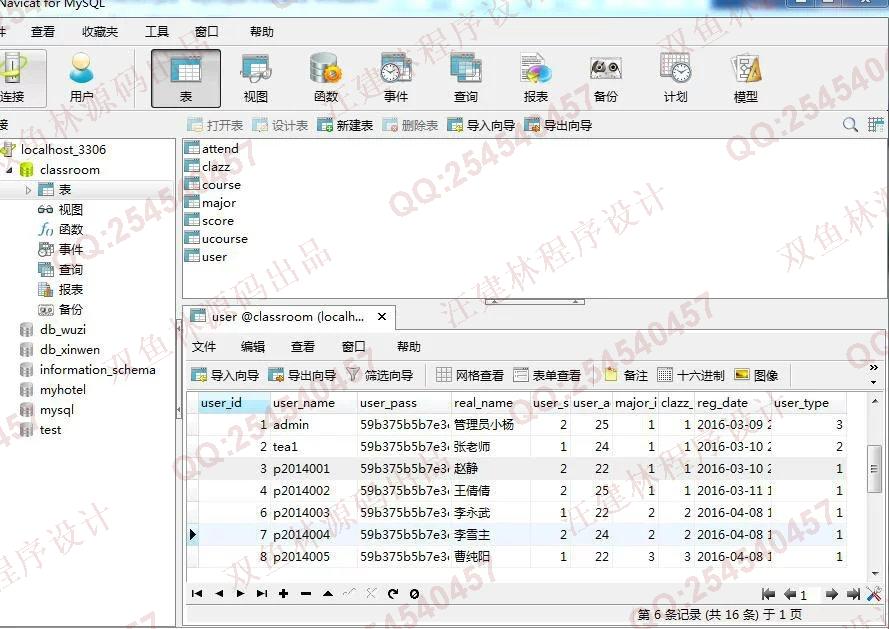
Task: Click 导入向导 in the object list toolbar
Action: point(481,125)
